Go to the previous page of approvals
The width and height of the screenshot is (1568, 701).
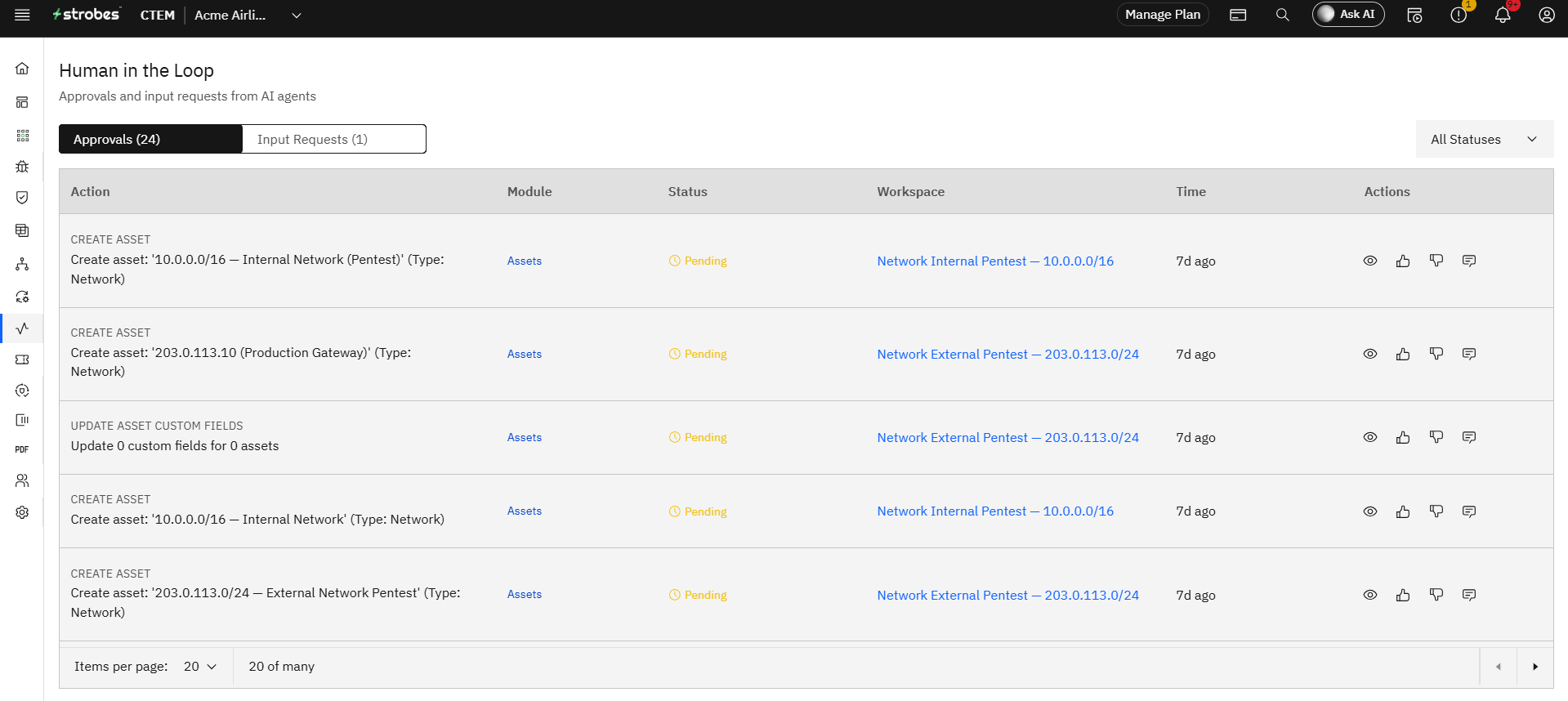click(x=1499, y=667)
